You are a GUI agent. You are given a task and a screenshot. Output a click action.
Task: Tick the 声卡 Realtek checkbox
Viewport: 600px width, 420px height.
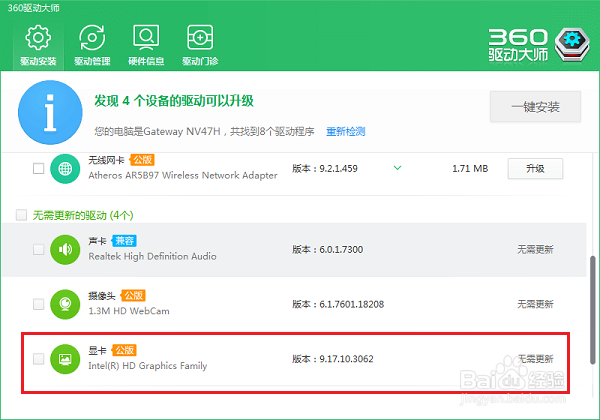coord(38,249)
